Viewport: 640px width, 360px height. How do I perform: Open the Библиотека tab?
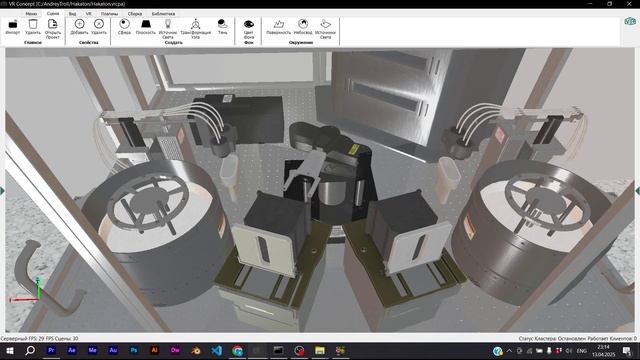tap(163, 14)
